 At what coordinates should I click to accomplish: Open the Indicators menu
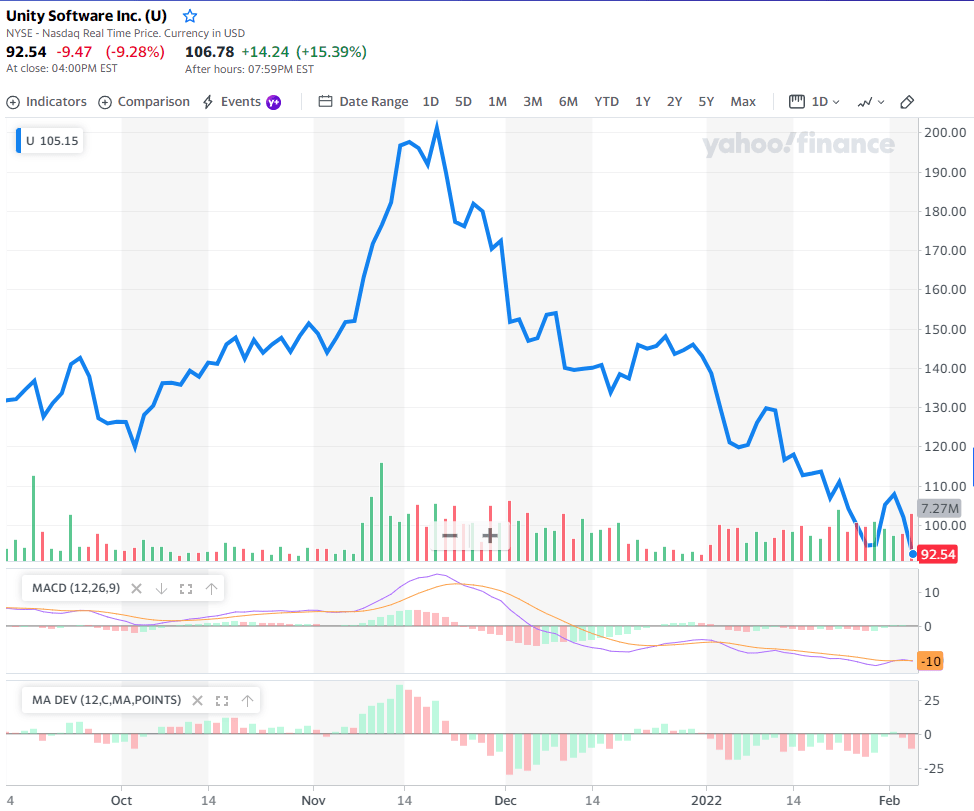click(47, 102)
